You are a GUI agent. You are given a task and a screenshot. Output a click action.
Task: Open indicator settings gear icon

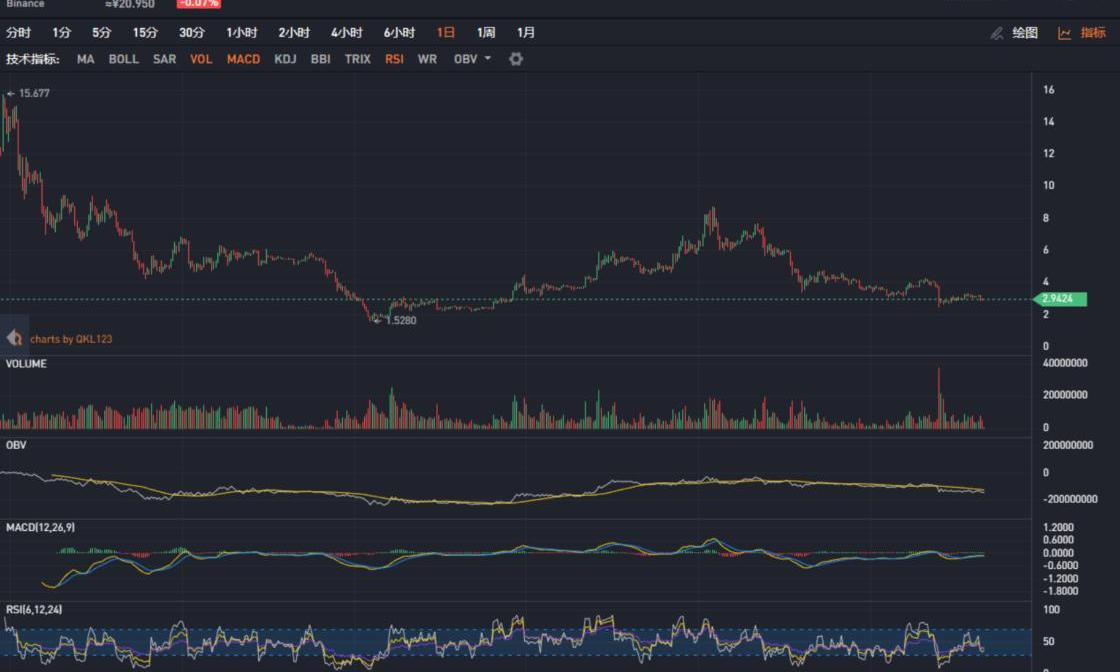click(516, 59)
